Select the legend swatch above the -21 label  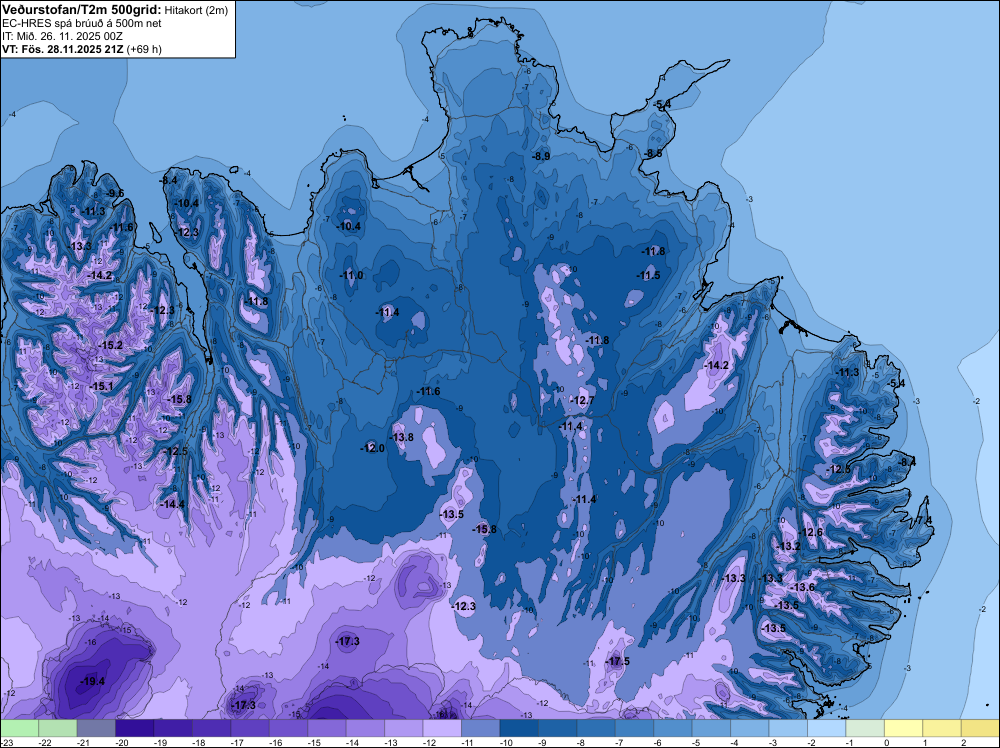[x=96, y=728]
